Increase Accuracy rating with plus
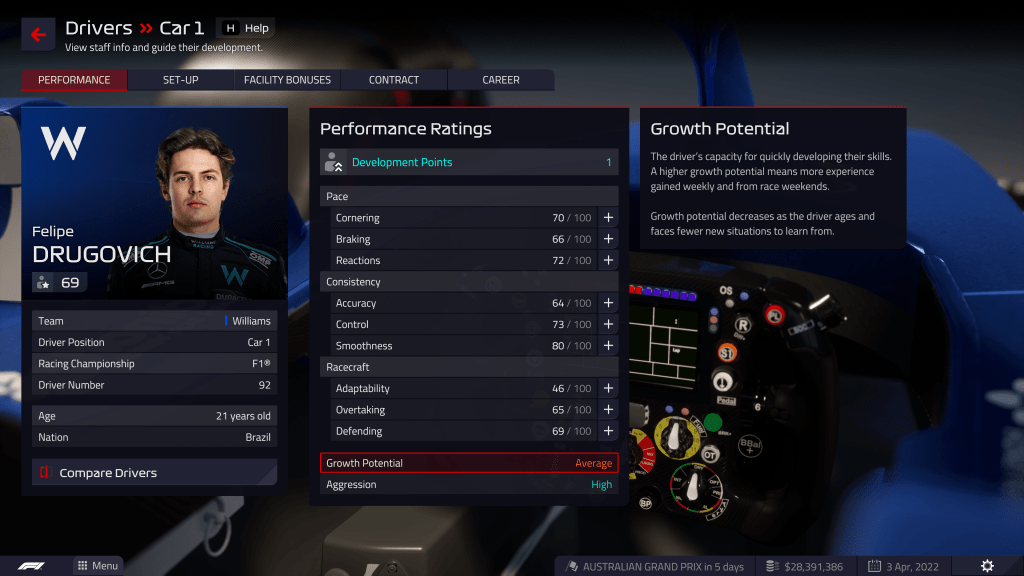 (x=608, y=303)
